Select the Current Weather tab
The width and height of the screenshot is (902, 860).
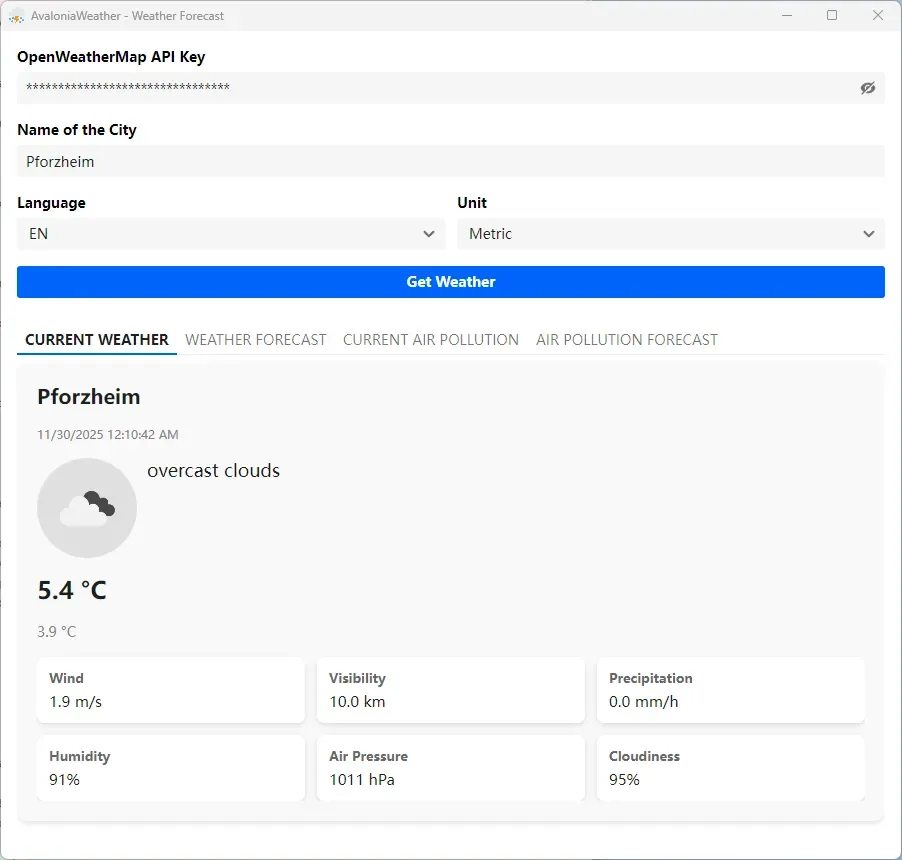tap(97, 340)
